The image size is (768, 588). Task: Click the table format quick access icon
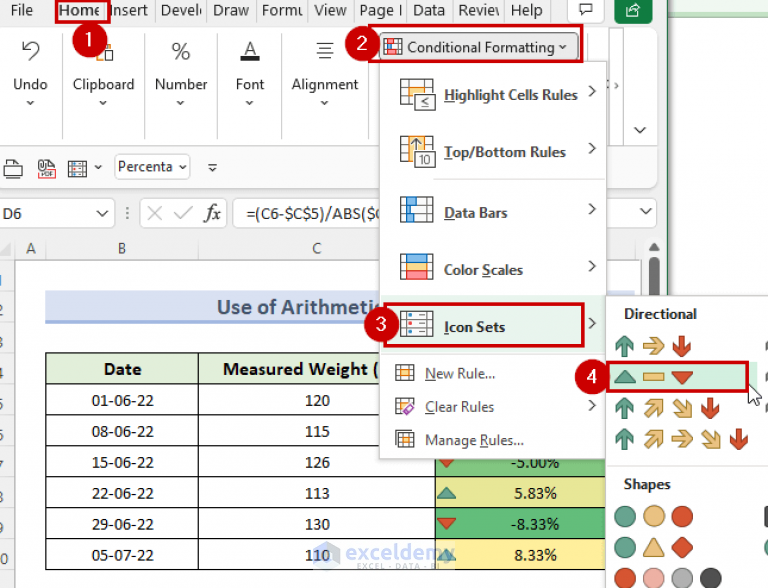(x=77, y=168)
